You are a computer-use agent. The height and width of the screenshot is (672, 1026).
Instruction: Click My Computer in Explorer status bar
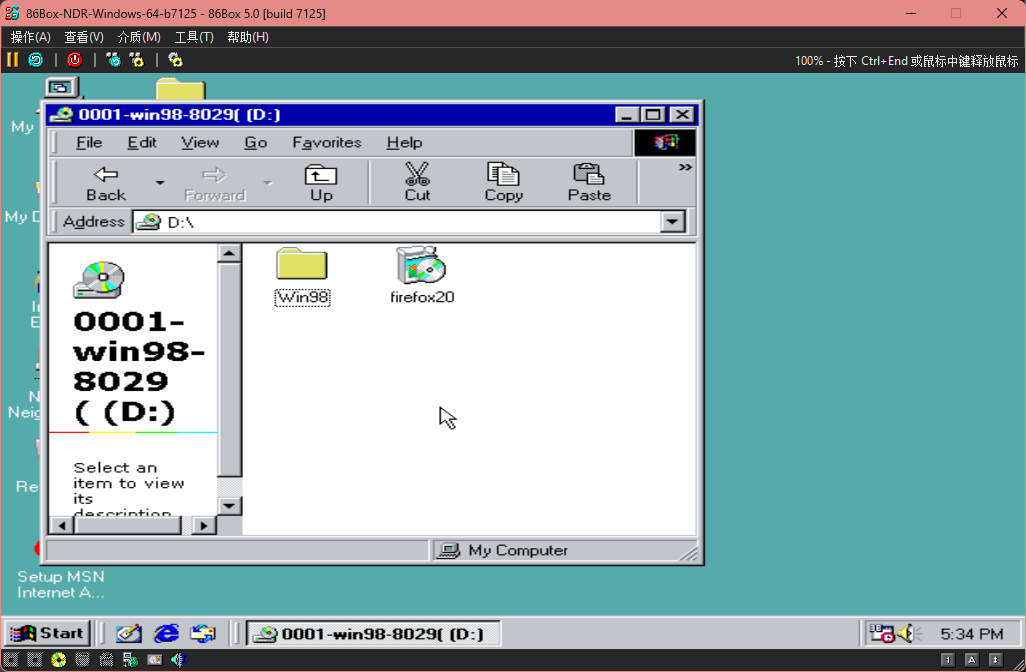click(503, 550)
